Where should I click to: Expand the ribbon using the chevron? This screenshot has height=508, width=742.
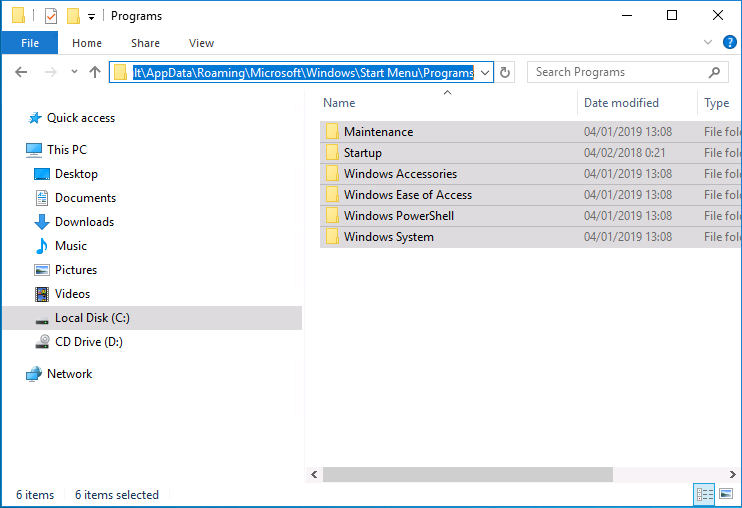(708, 43)
